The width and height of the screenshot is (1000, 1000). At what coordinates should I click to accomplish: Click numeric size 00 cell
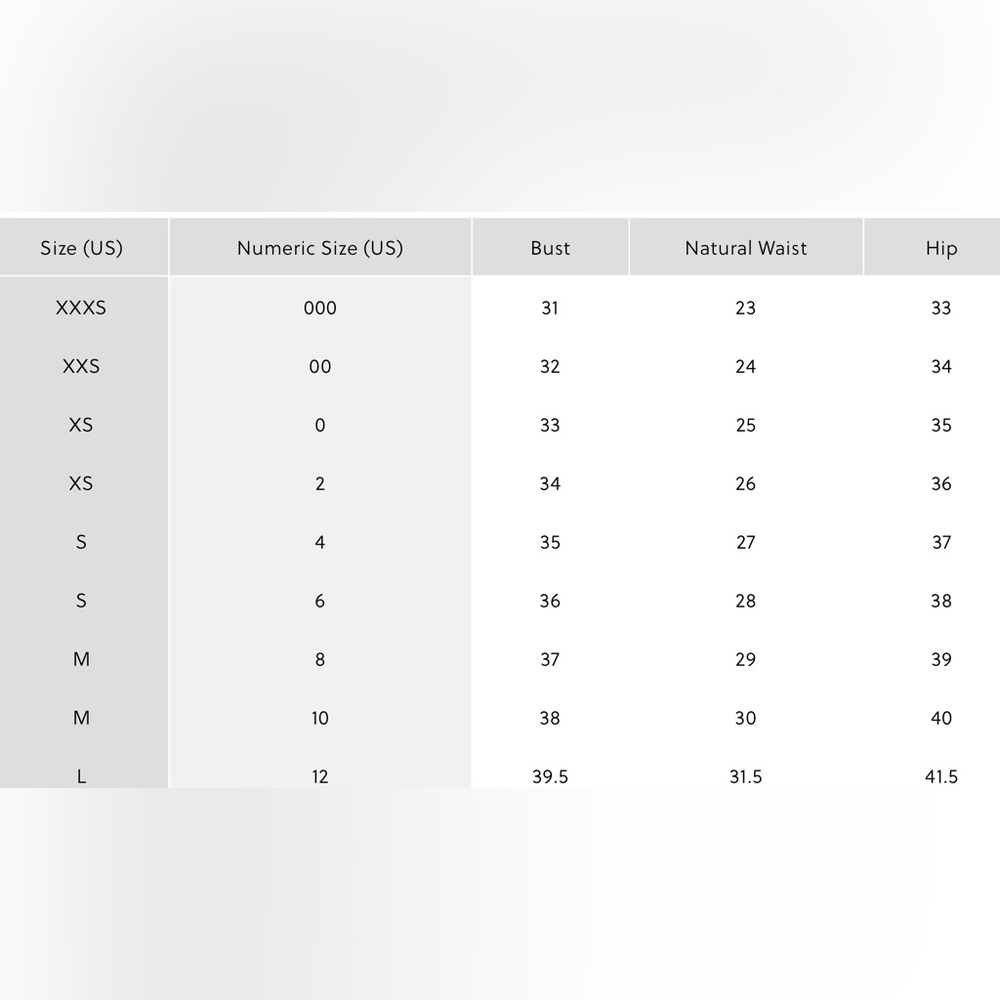coord(320,366)
